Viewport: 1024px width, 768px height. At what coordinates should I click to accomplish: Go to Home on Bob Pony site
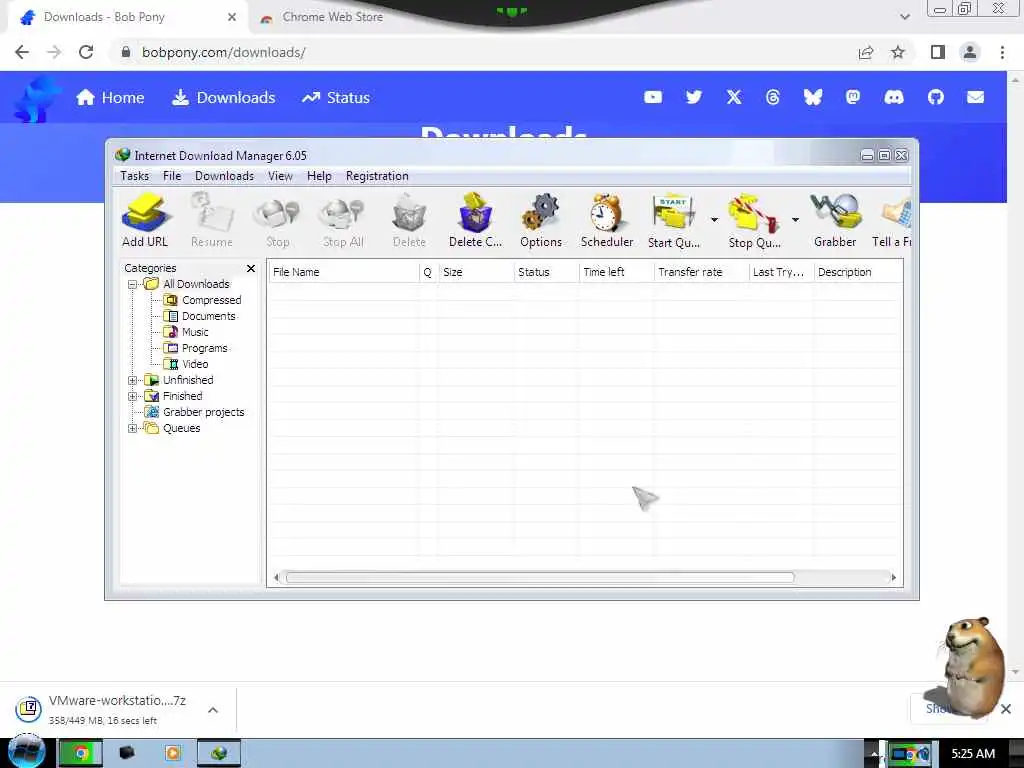[x=110, y=97]
